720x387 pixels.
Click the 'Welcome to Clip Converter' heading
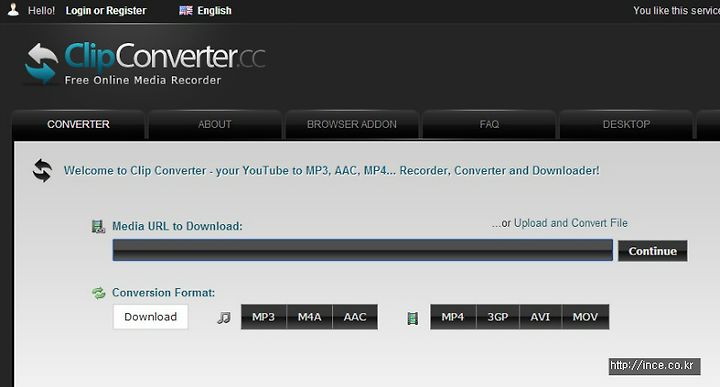click(x=332, y=171)
